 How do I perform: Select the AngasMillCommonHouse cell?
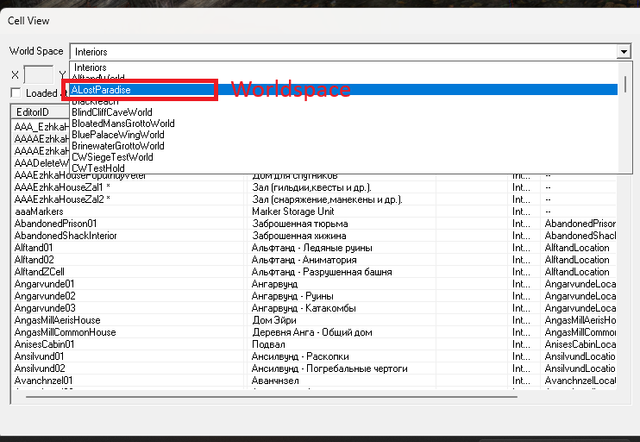coord(65,332)
